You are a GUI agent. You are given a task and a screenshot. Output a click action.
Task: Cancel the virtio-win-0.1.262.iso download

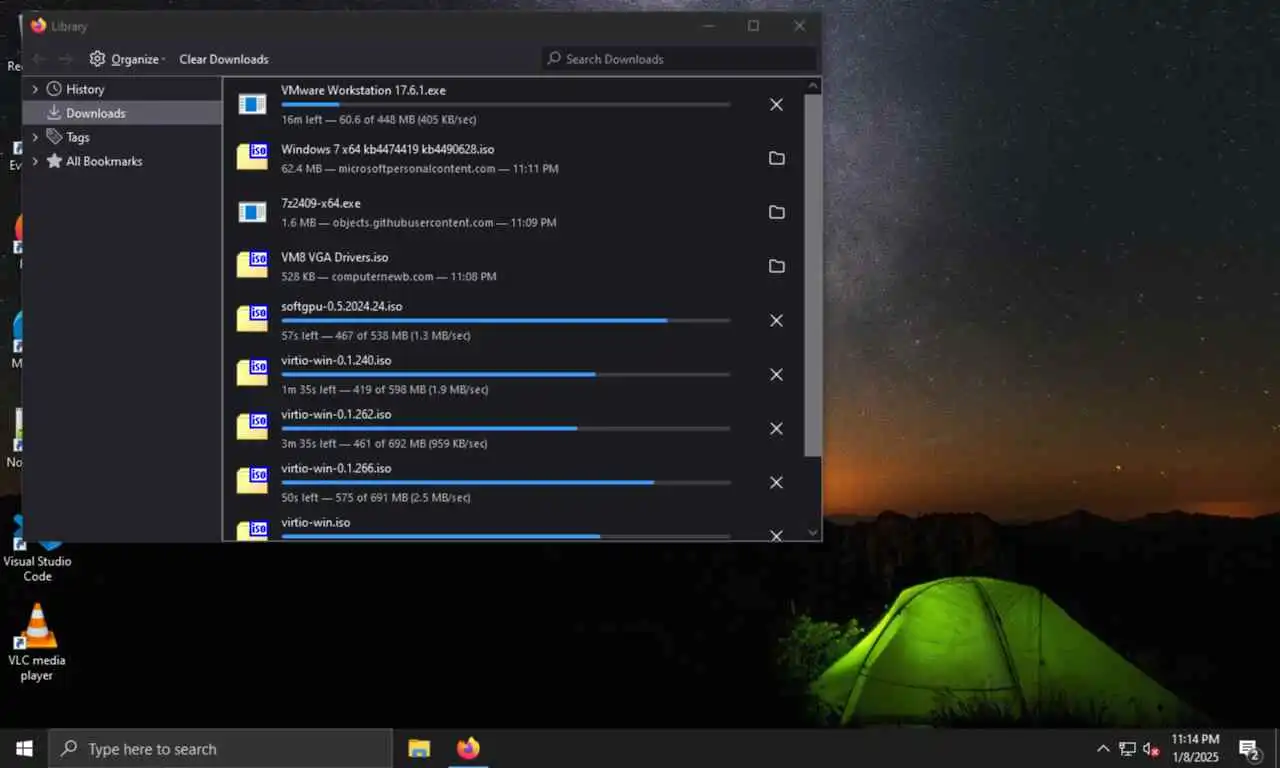(776, 428)
